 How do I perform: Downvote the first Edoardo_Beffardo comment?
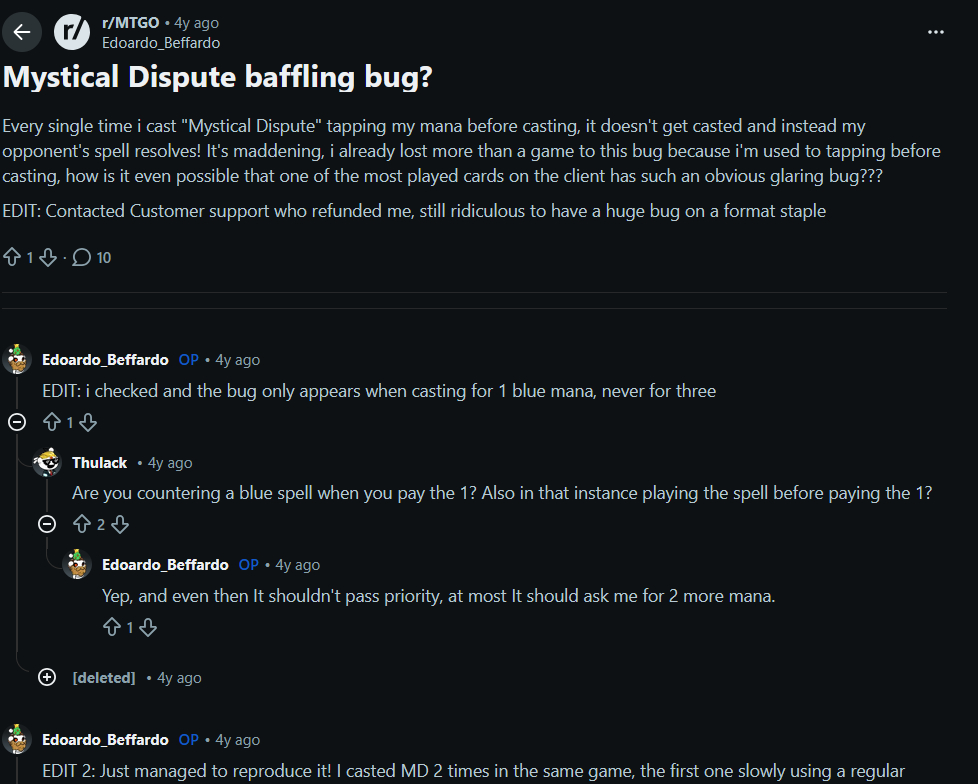(x=87, y=422)
